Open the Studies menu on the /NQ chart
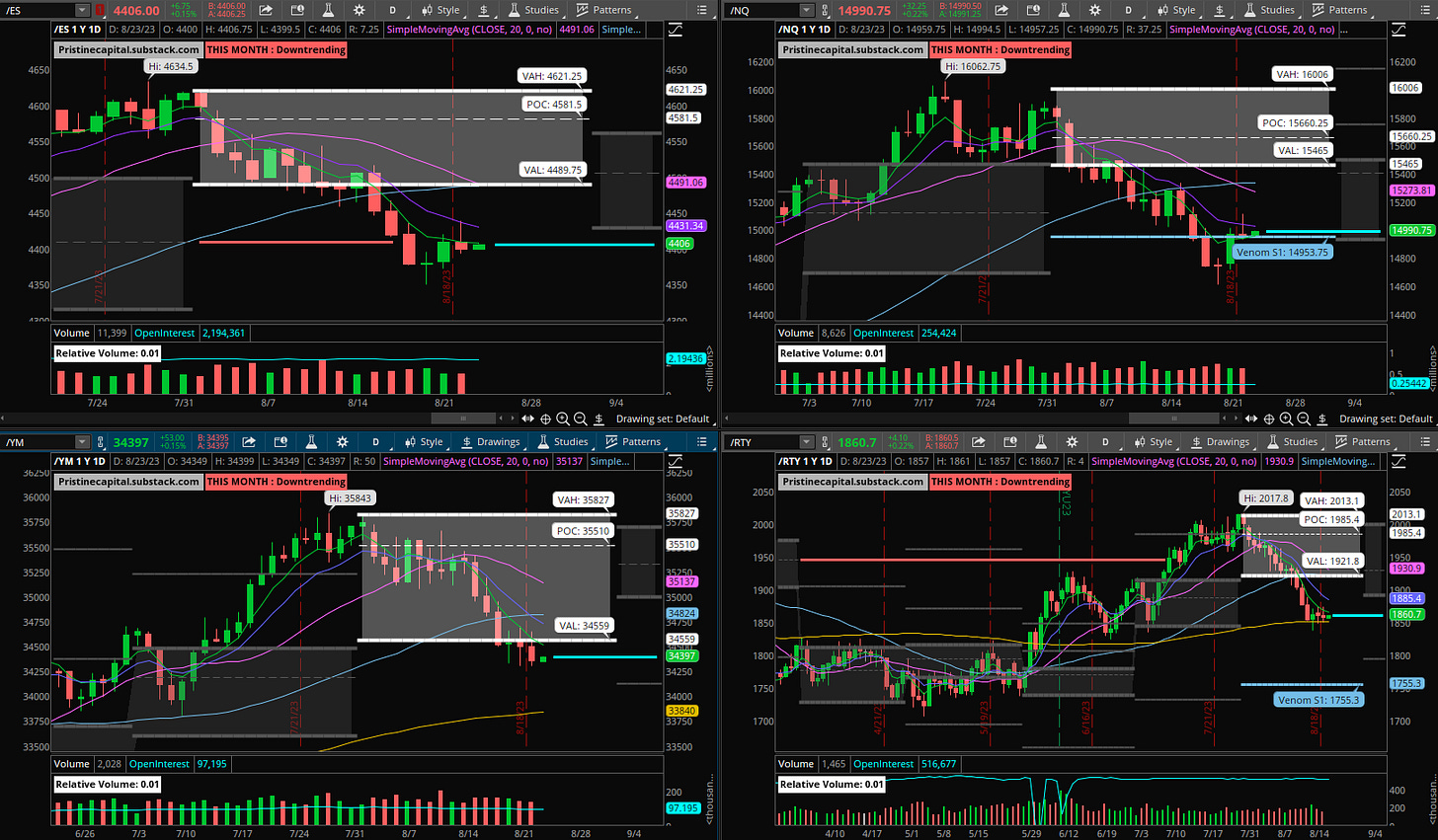 [1270, 10]
